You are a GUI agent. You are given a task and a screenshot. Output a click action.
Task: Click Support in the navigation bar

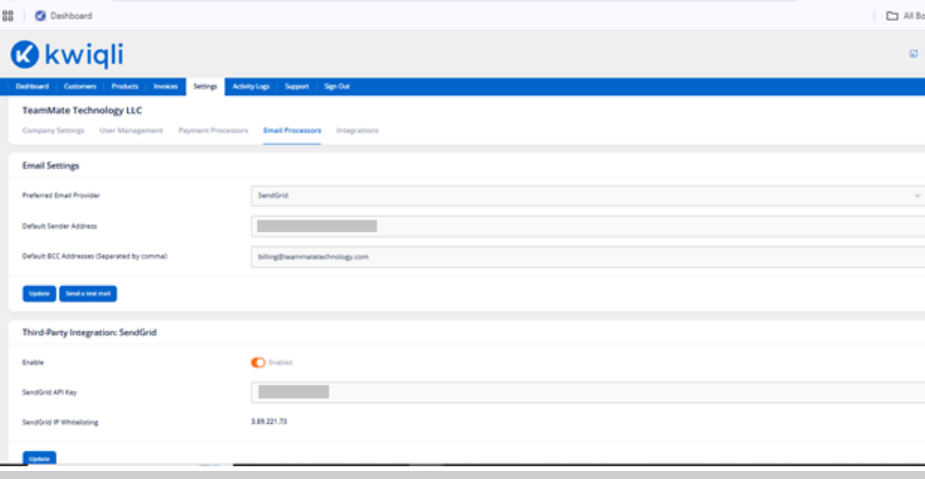pyautogui.click(x=297, y=87)
